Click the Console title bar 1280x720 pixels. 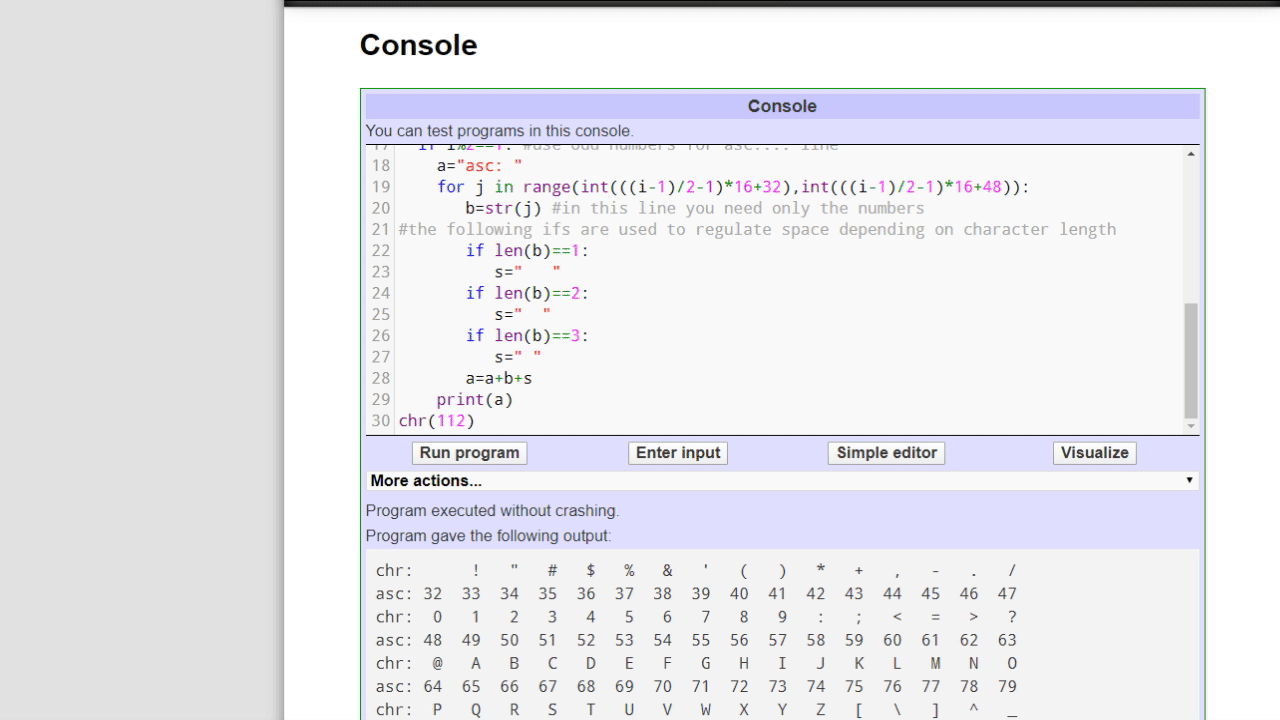782,106
